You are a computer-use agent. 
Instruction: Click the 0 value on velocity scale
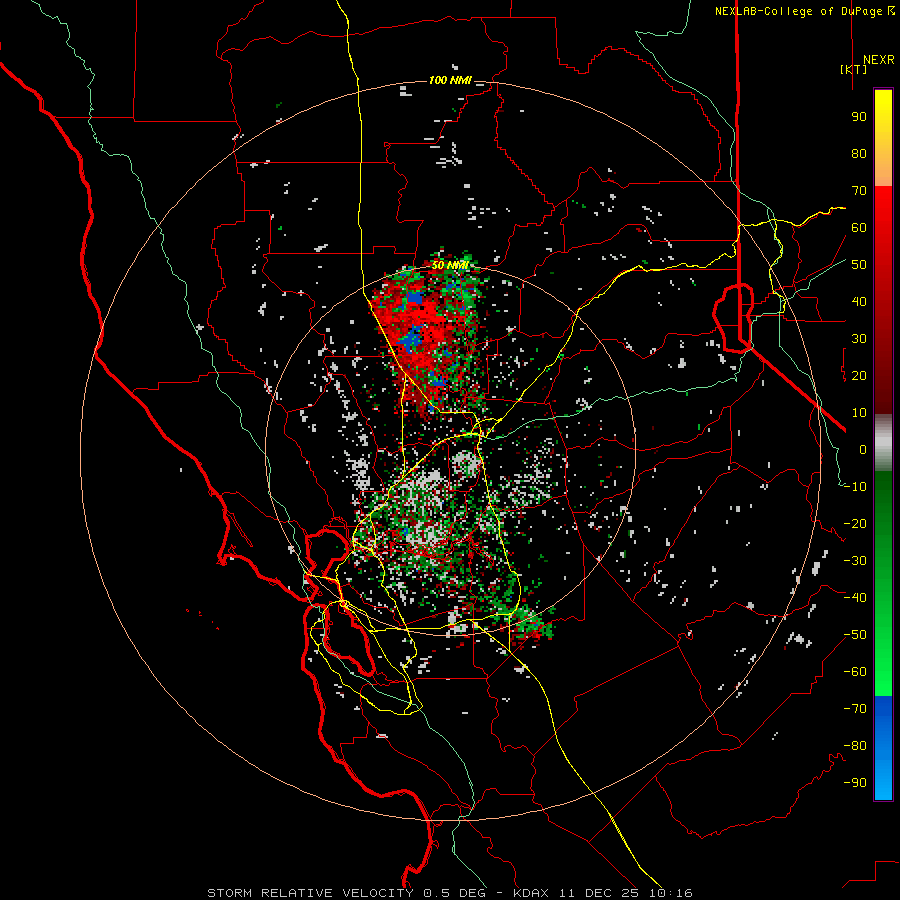[863, 450]
